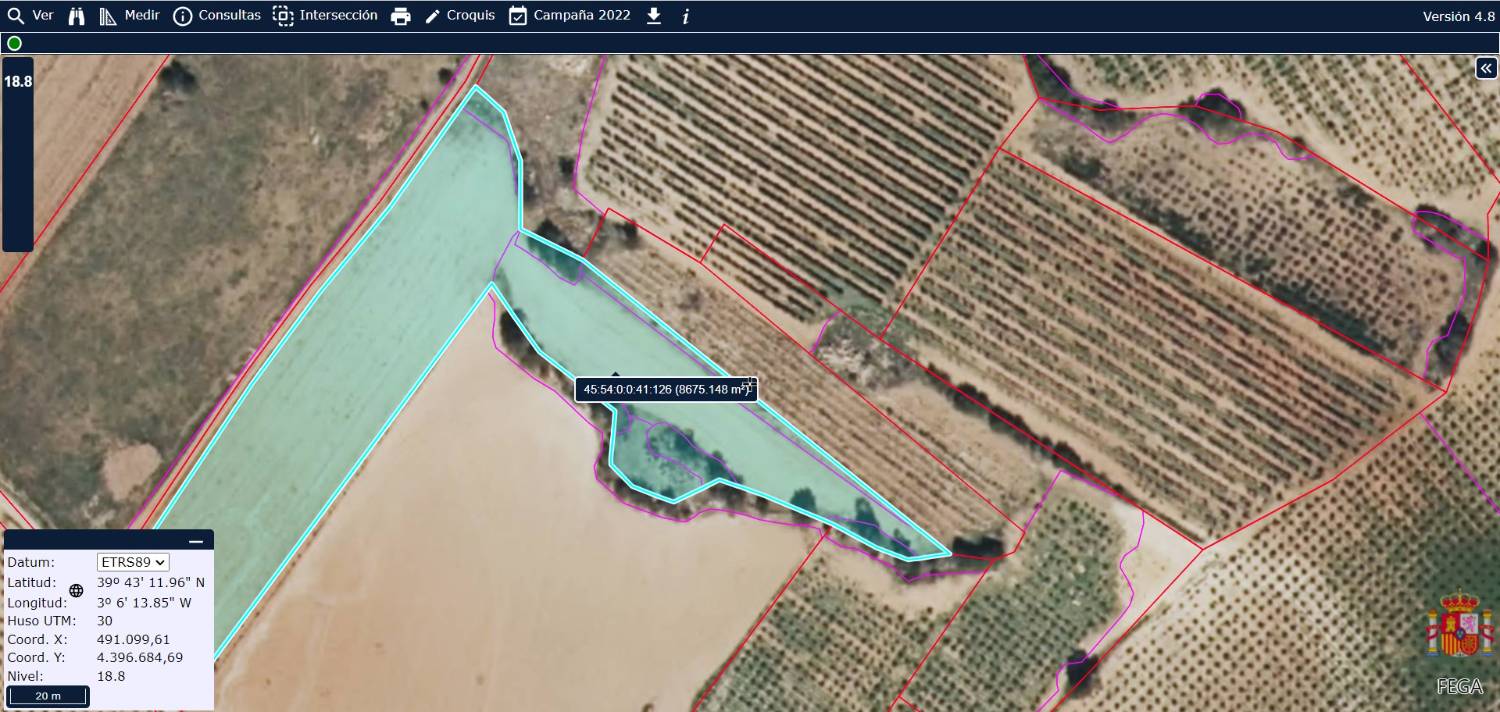Click the binoculars search icon
1500x712 pixels.
coord(77,16)
